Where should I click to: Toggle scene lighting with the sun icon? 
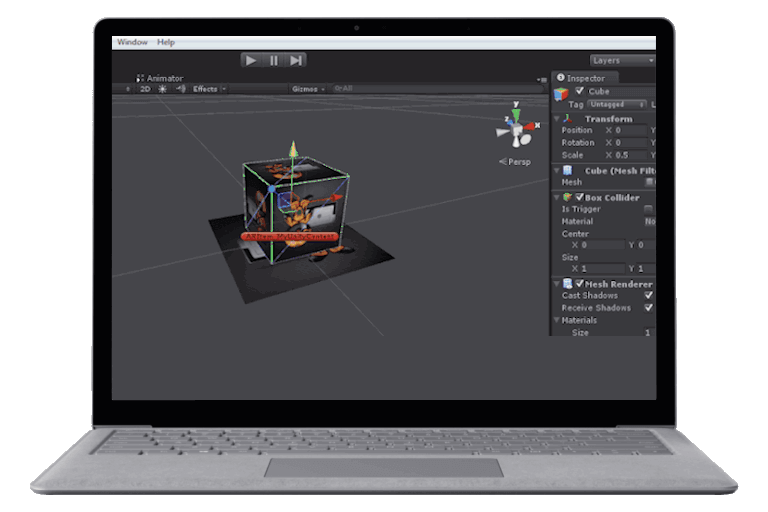[x=163, y=89]
